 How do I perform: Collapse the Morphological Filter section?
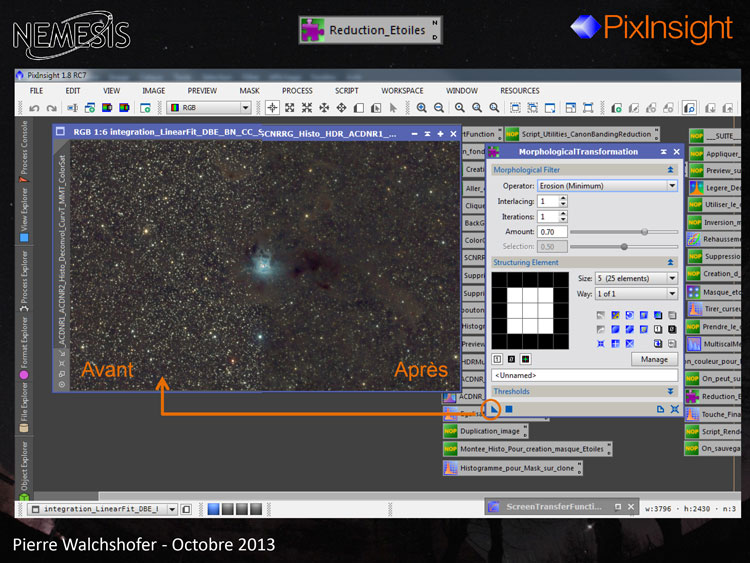(x=670, y=170)
